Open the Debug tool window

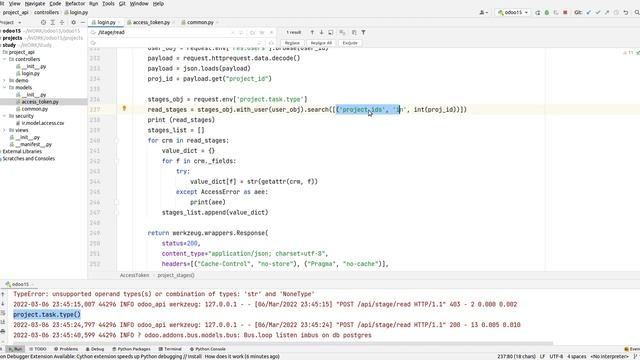(95, 349)
